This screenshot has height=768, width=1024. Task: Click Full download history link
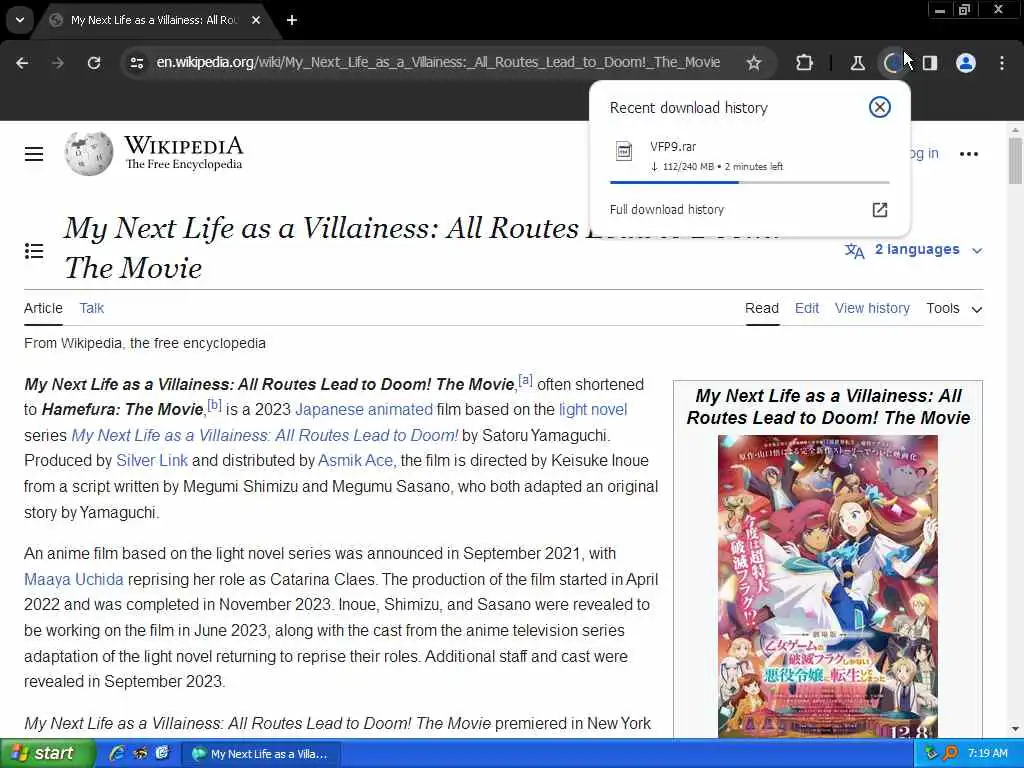(667, 210)
